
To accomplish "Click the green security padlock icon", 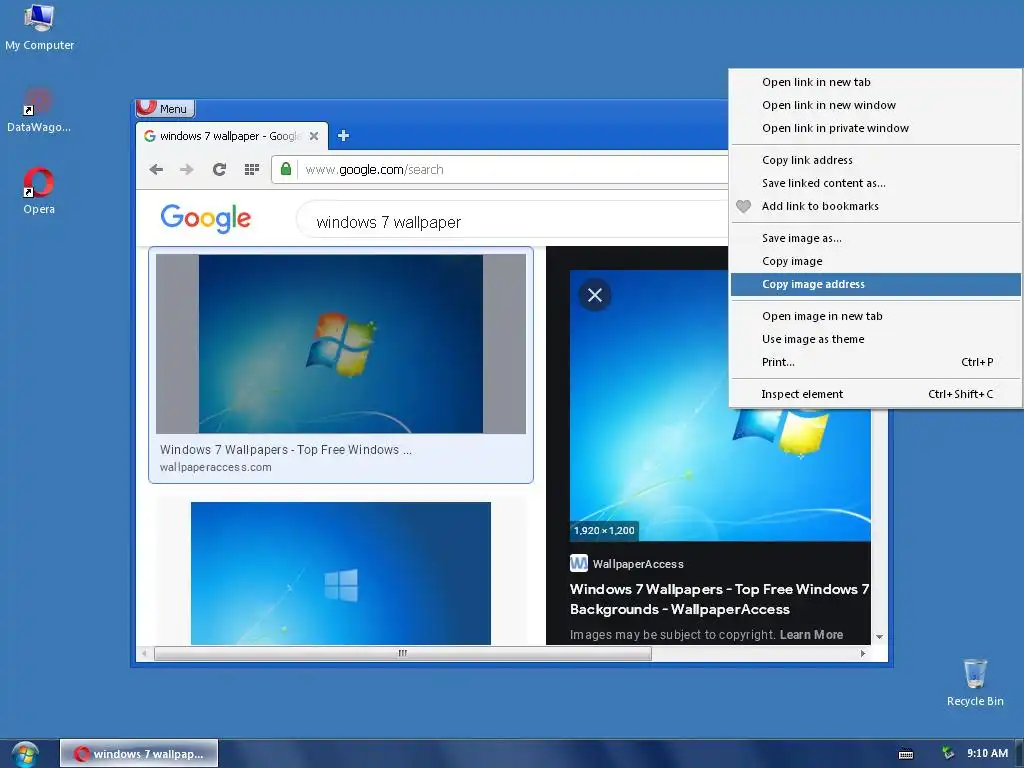I will [x=285, y=169].
